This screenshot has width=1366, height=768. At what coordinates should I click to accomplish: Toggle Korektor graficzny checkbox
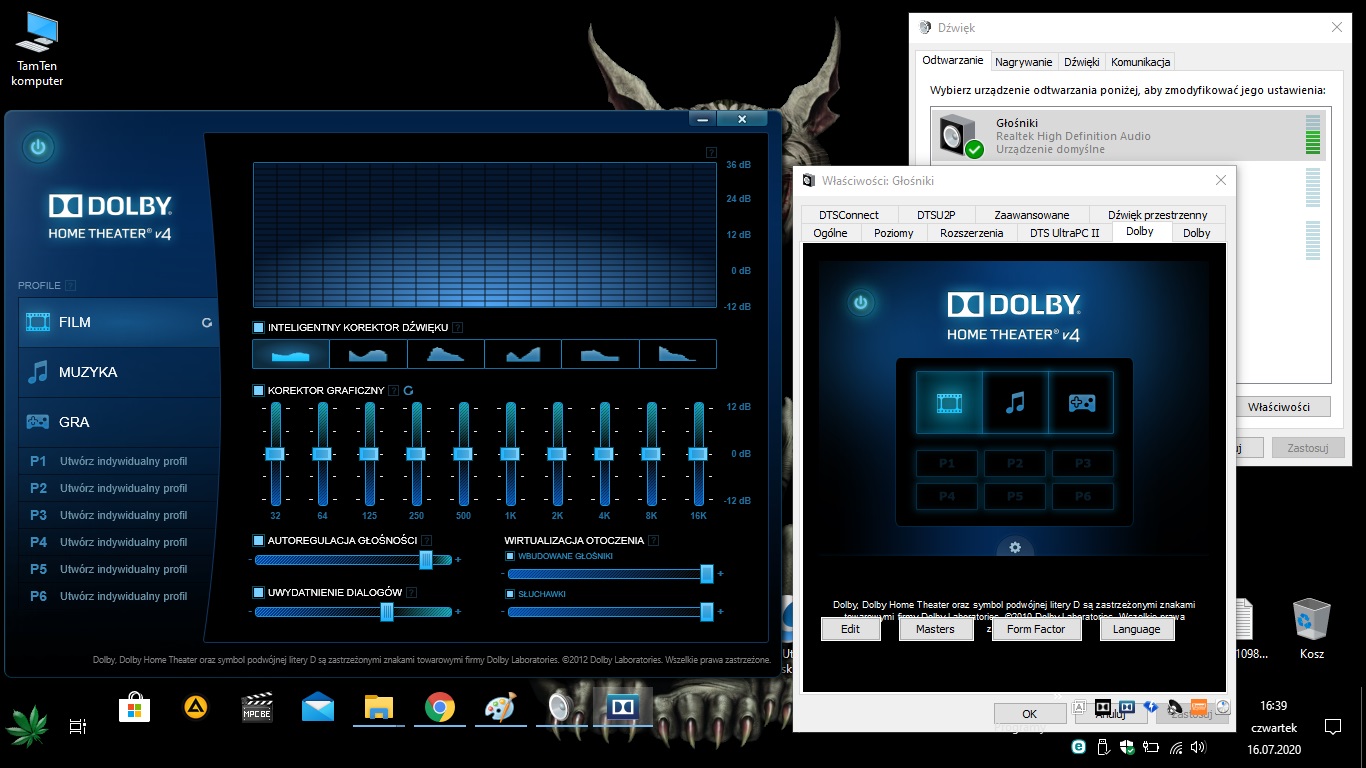coord(258,390)
